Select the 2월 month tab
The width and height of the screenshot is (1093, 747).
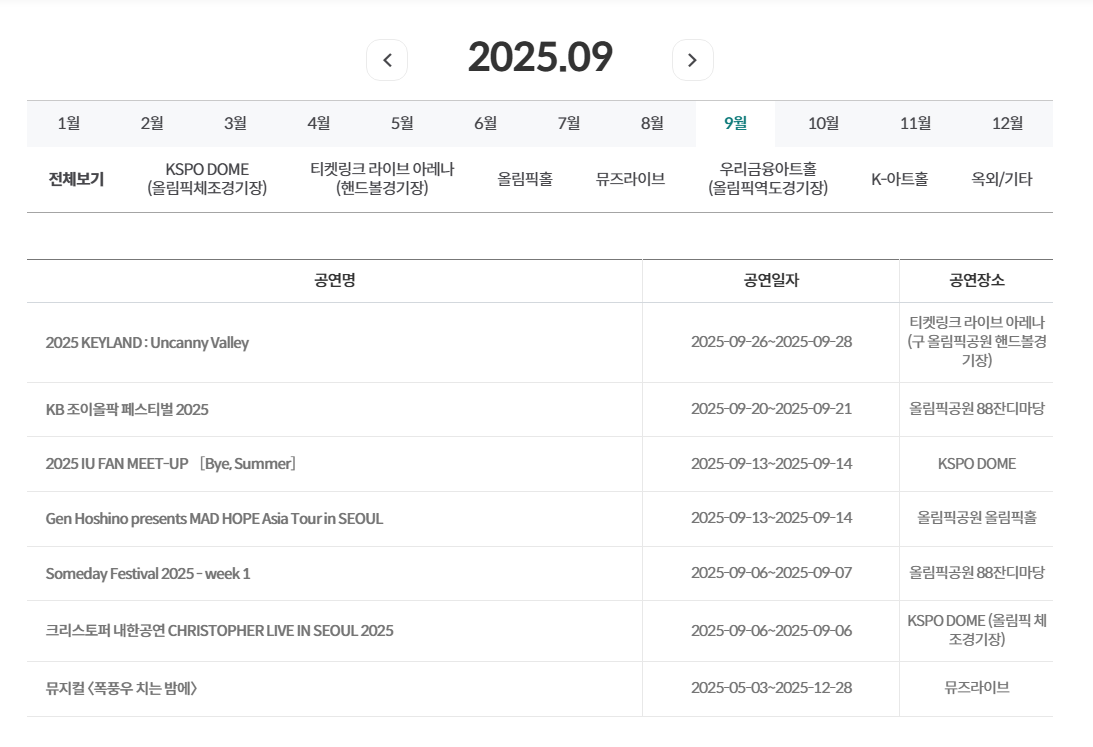click(x=152, y=123)
